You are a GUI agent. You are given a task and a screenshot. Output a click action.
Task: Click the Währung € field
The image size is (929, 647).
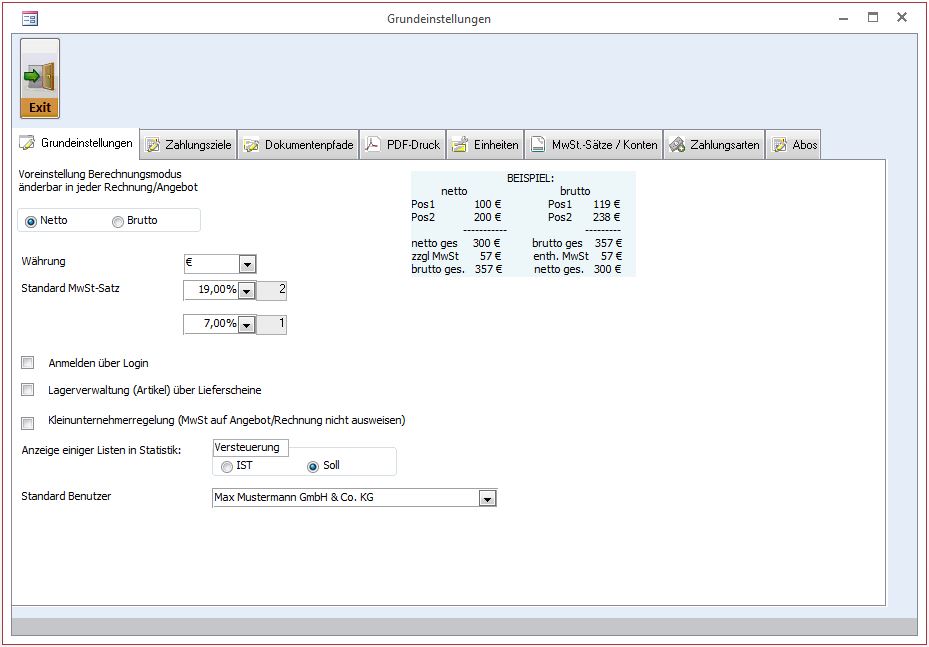click(x=212, y=264)
